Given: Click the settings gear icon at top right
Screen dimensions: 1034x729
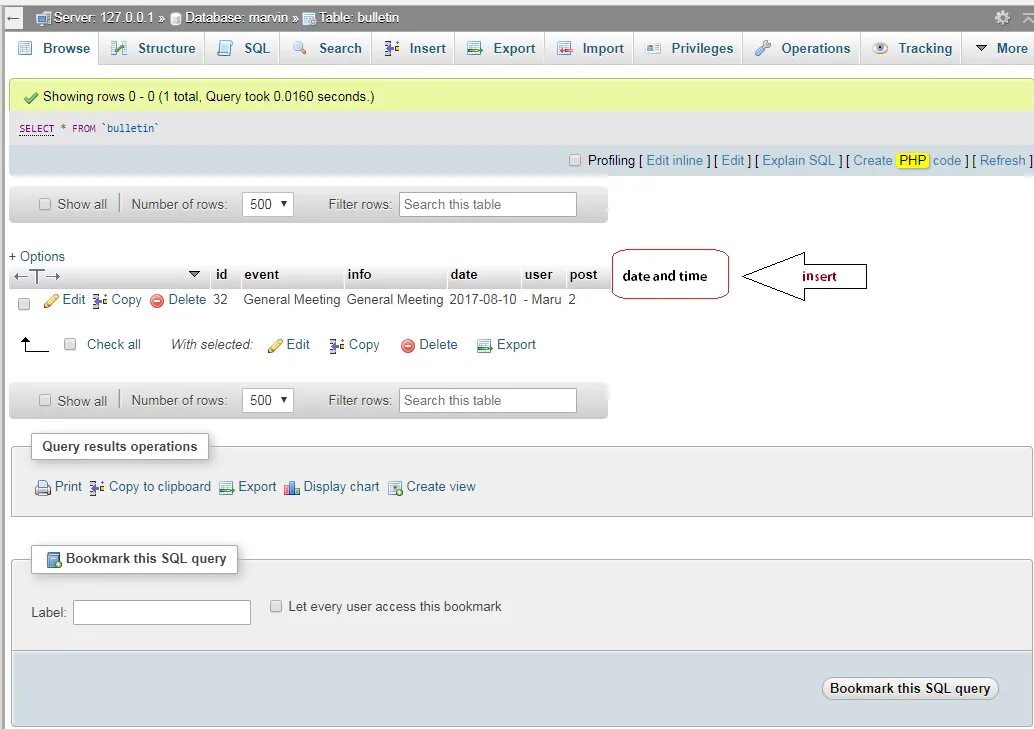Looking at the screenshot, I should (x=1002, y=17).
